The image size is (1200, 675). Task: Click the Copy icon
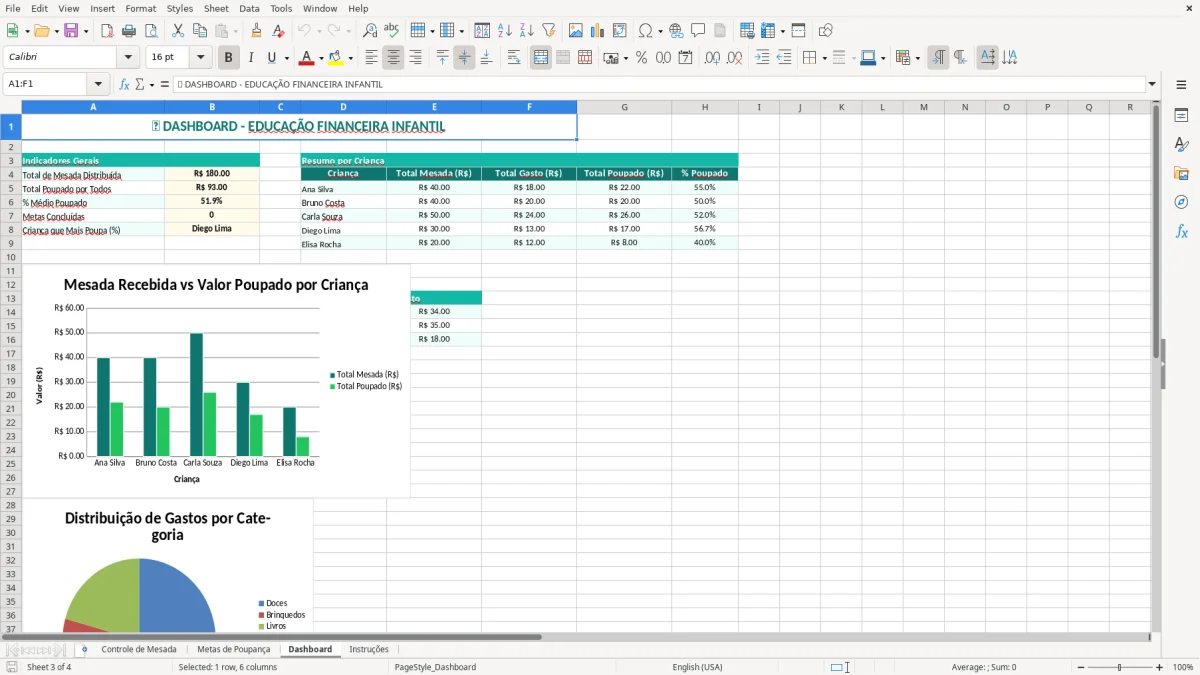click(x=200, y=31)
